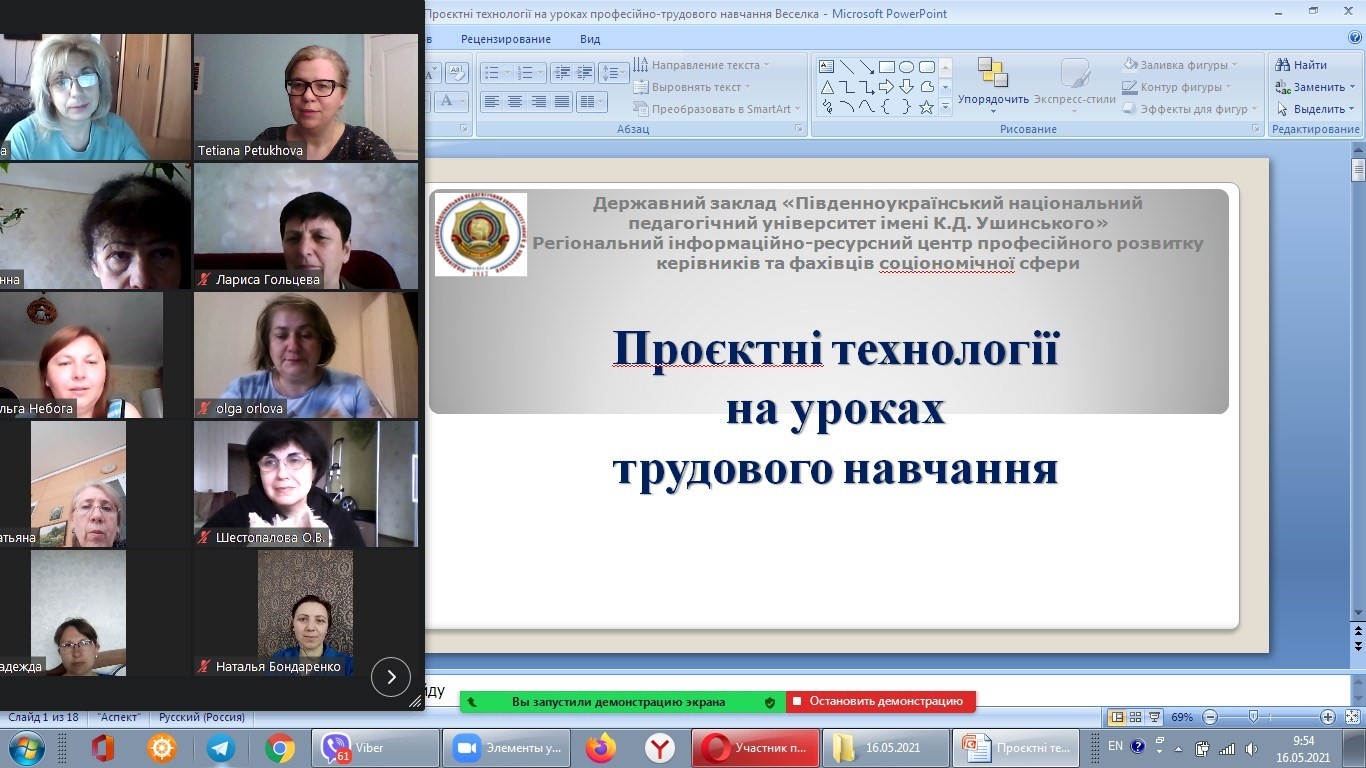1366x768 pixels.
Task: Open the 16.05.2021 folder in taskbar
Action: (x=885, y=748)
